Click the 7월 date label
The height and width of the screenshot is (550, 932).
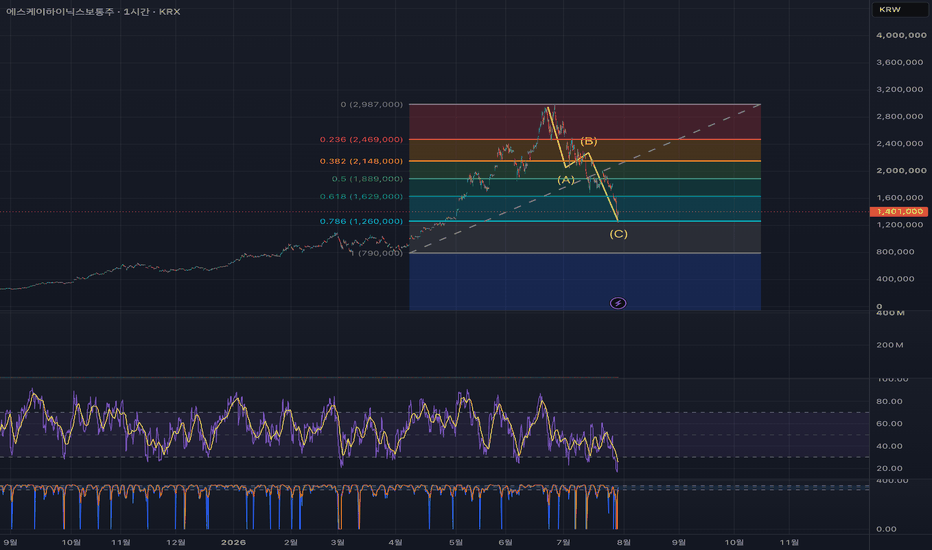(563, 542)
